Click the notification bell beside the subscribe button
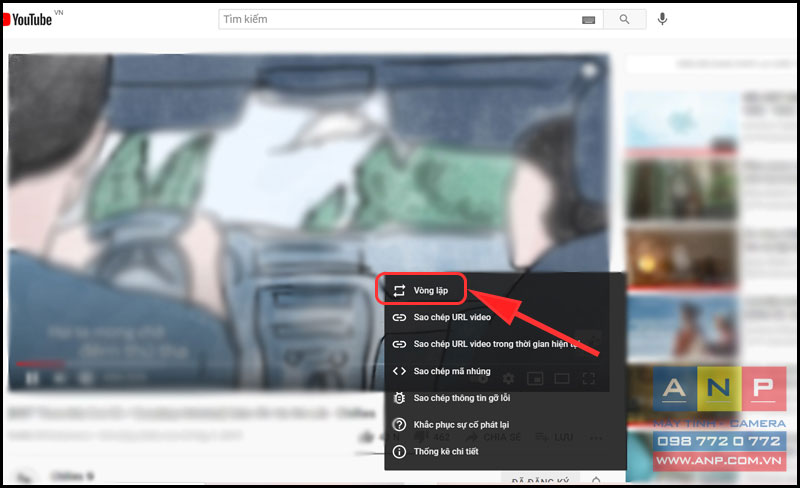The height and width of the screenshot is (488, 800). (x=596, y=480)
